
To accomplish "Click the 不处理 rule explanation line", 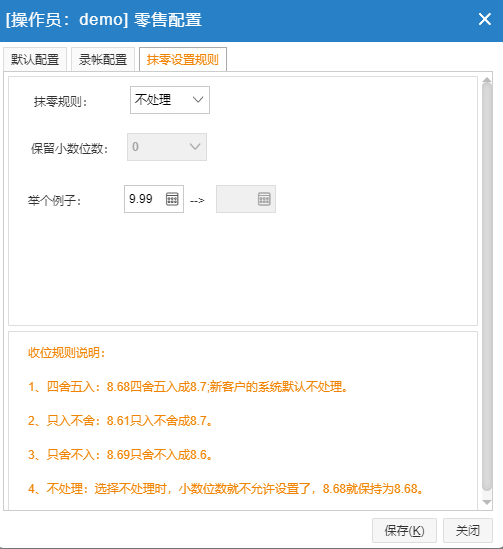I will (226, 488).
